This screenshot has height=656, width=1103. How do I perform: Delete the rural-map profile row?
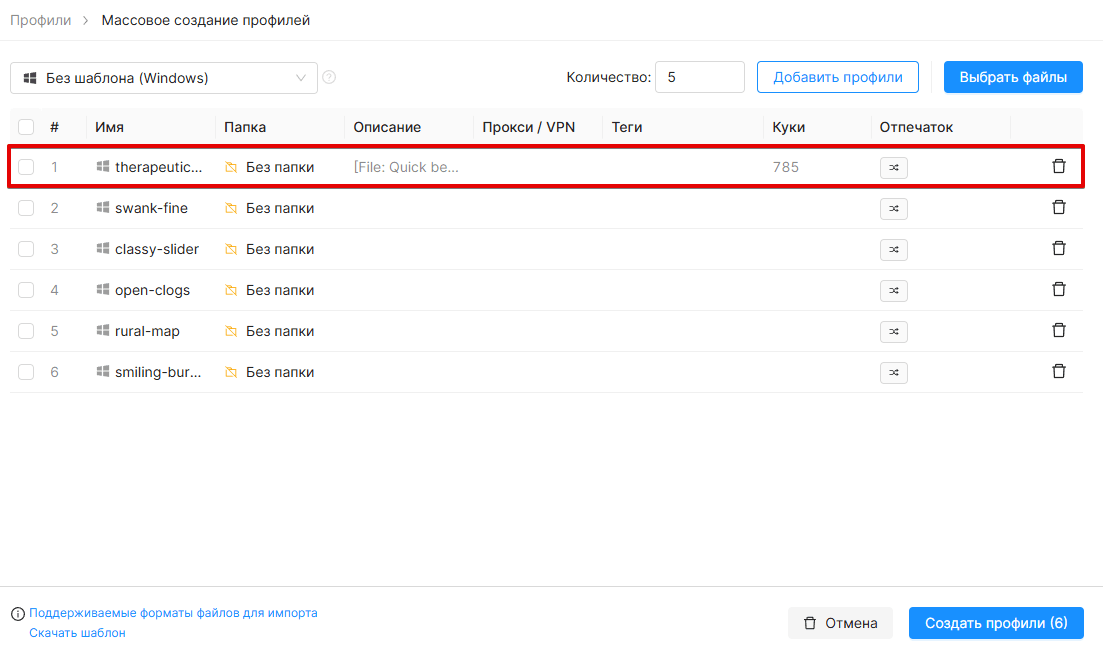(x=1059, y=330)
